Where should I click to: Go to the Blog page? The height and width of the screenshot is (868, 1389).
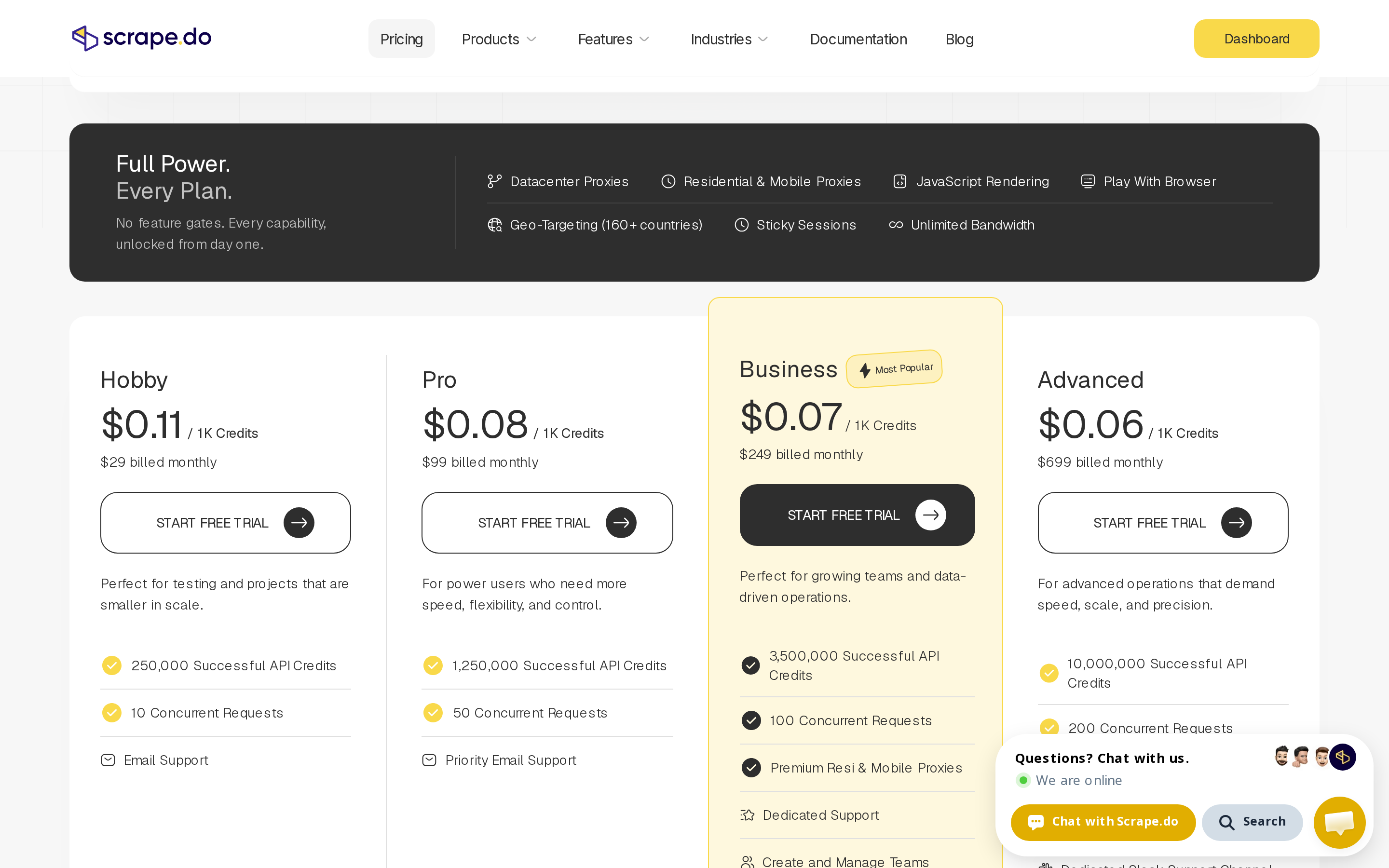[x=959, y=39]
